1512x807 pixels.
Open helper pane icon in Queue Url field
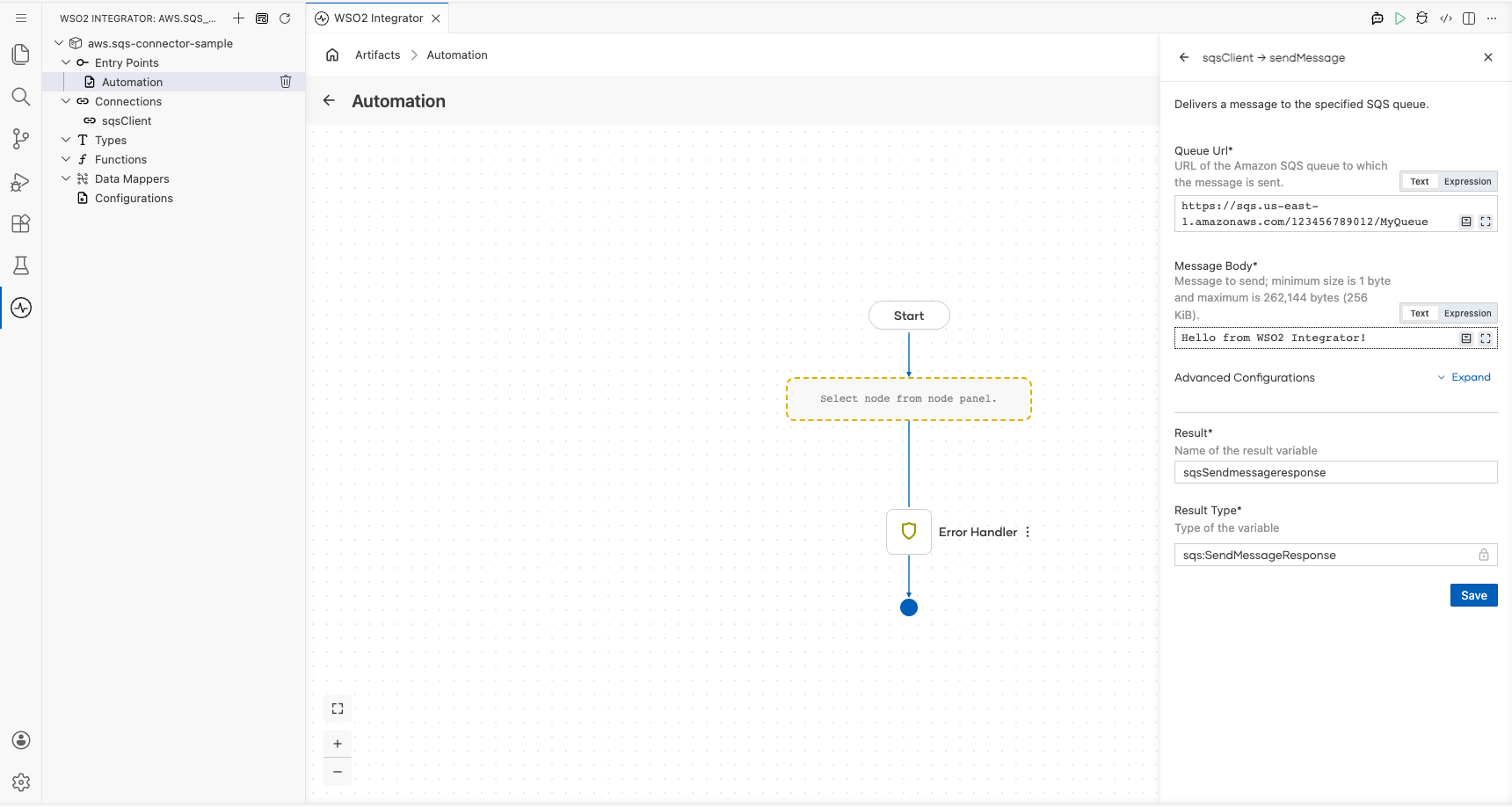[1466, 222]
